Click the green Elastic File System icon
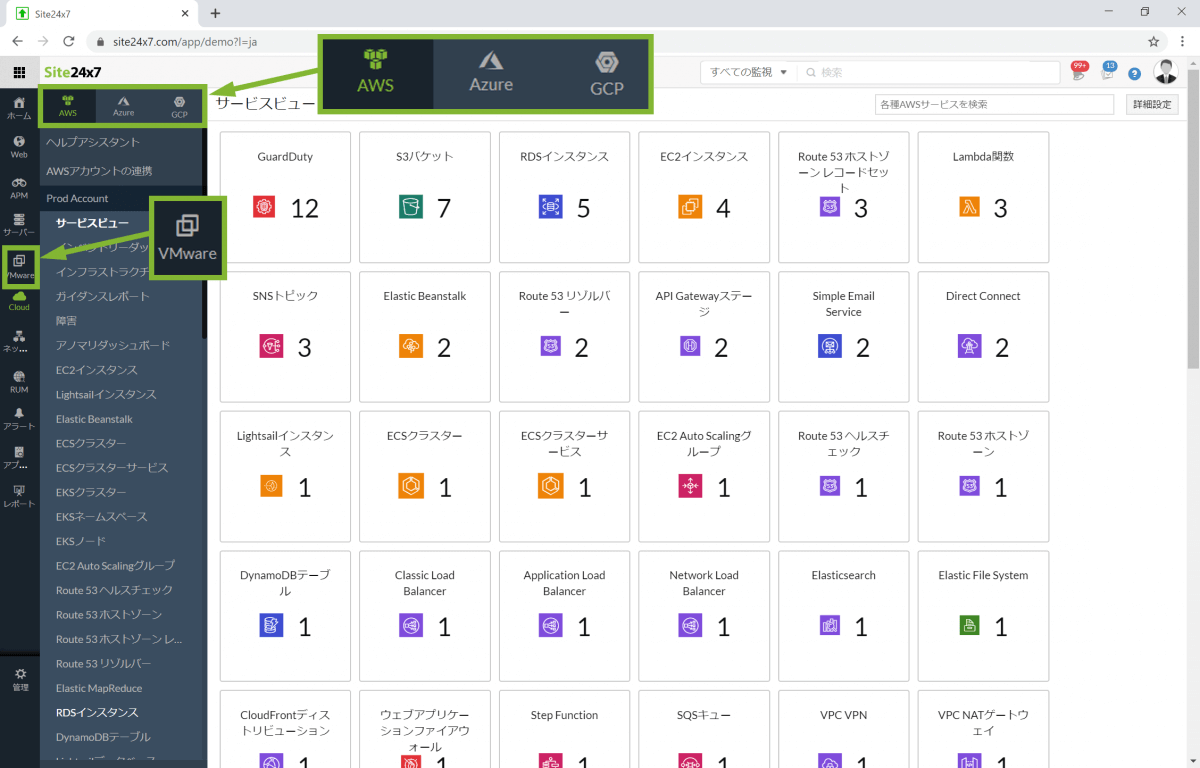 coord(968,626)
